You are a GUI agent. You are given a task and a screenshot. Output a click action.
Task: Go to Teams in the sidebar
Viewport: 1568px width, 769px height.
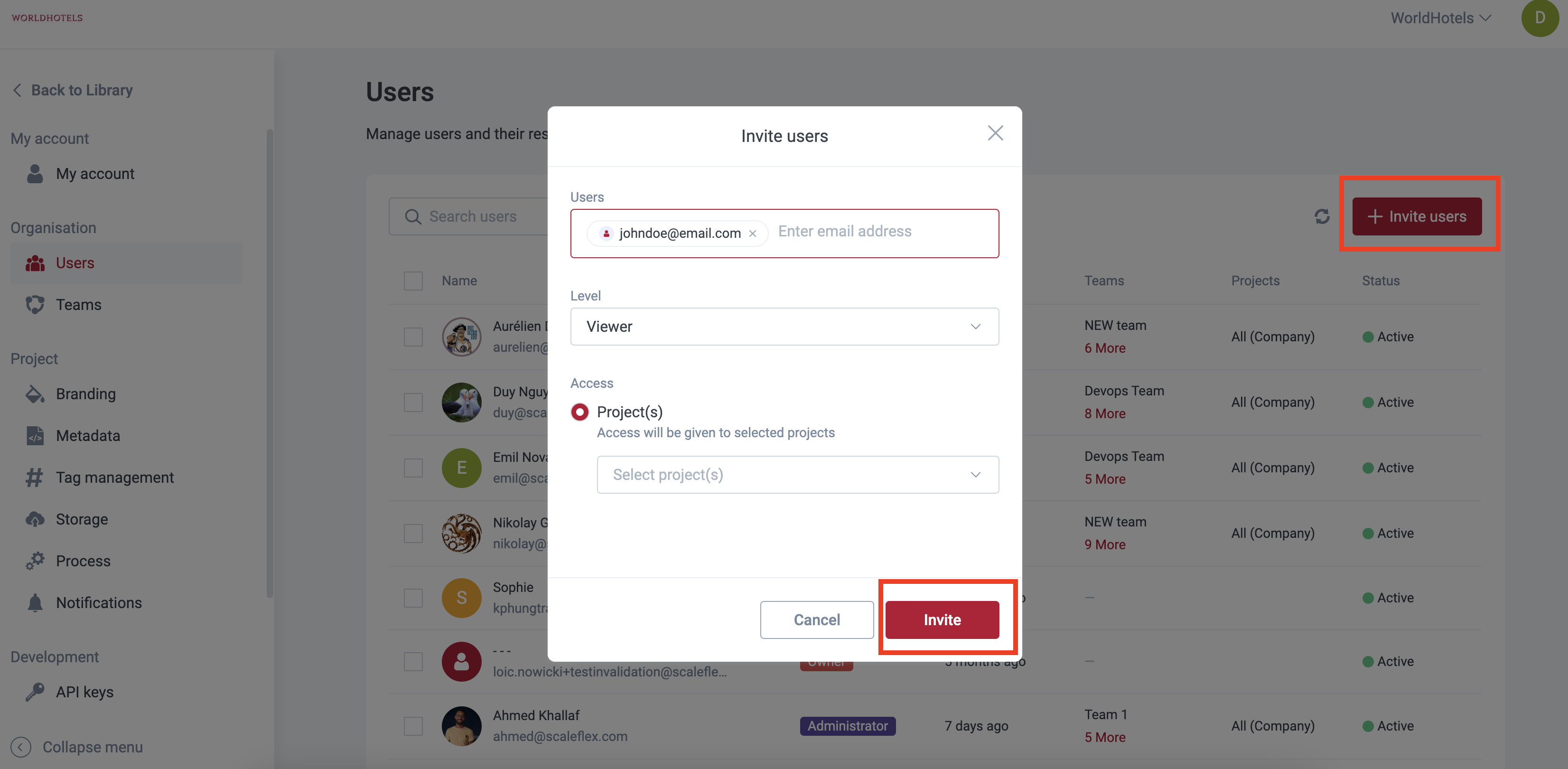pyautogui.click(x=78, y=304)
